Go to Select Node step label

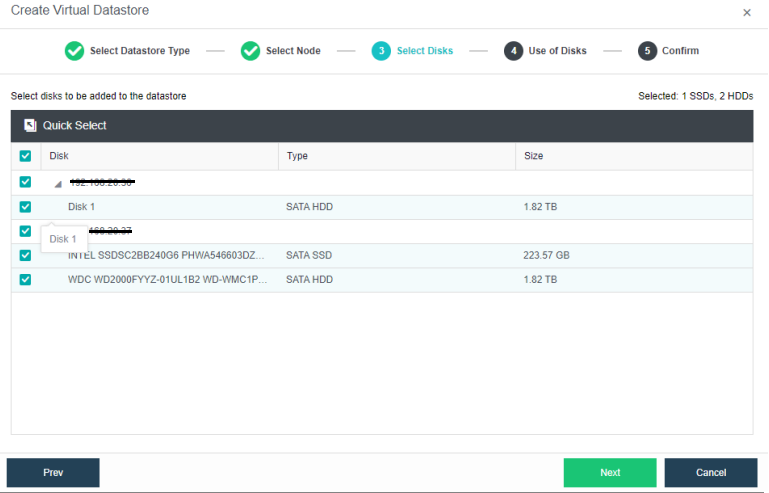[x=293, y=51]
